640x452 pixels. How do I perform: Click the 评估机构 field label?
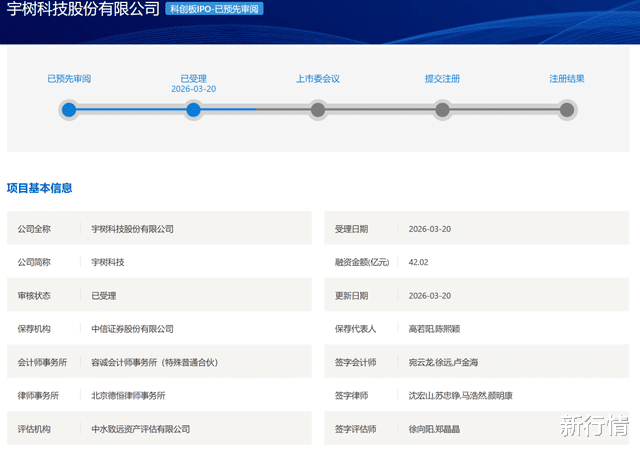click(34, 429)
